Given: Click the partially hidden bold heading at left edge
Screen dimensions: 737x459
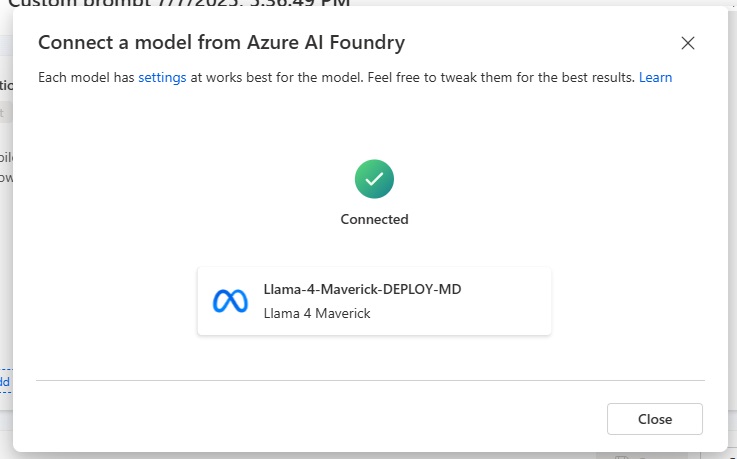Looking at the screenshot, I should [6, 86].
